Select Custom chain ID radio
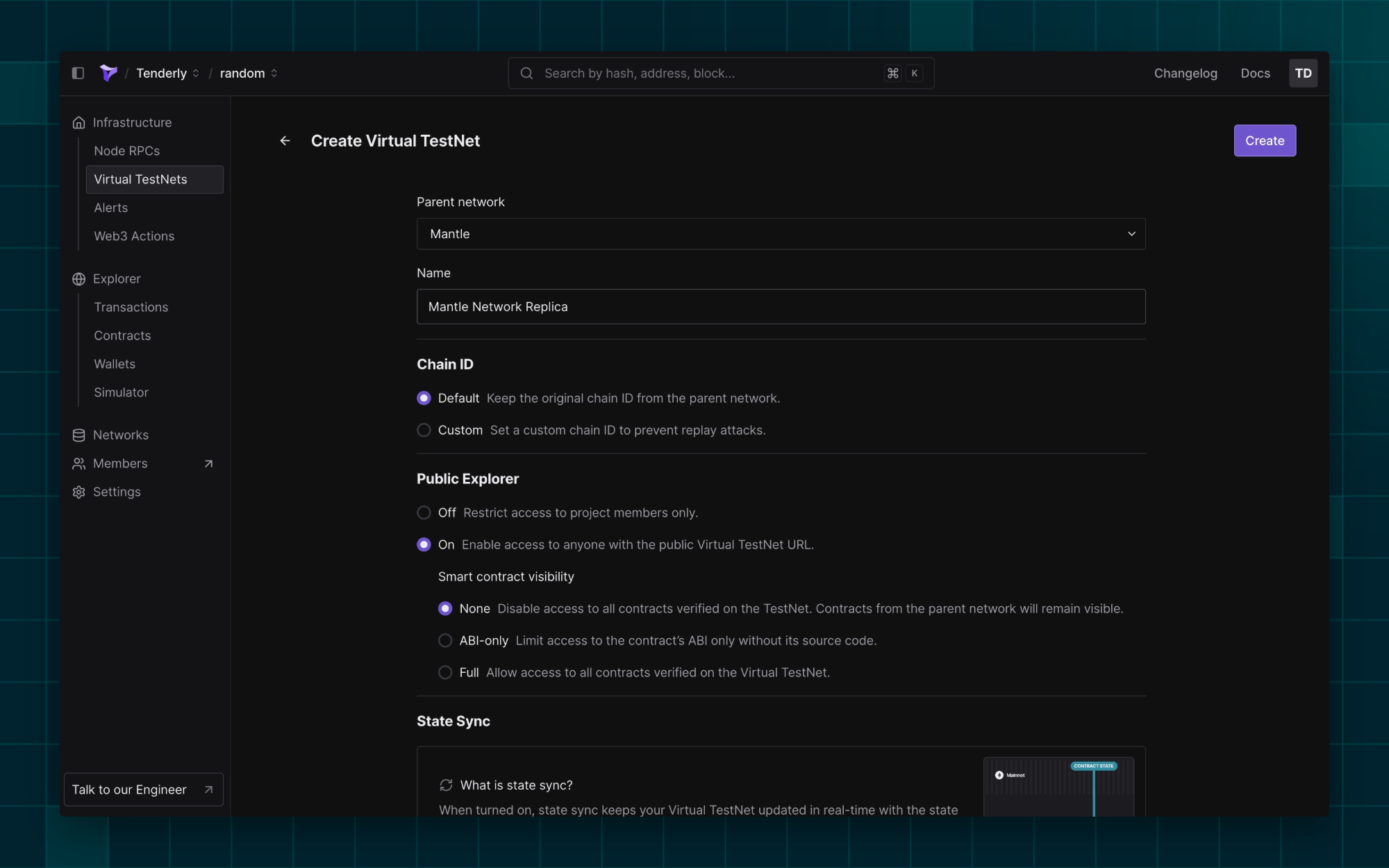Screen dimensions: 1389x868 [x=424, y=431]
